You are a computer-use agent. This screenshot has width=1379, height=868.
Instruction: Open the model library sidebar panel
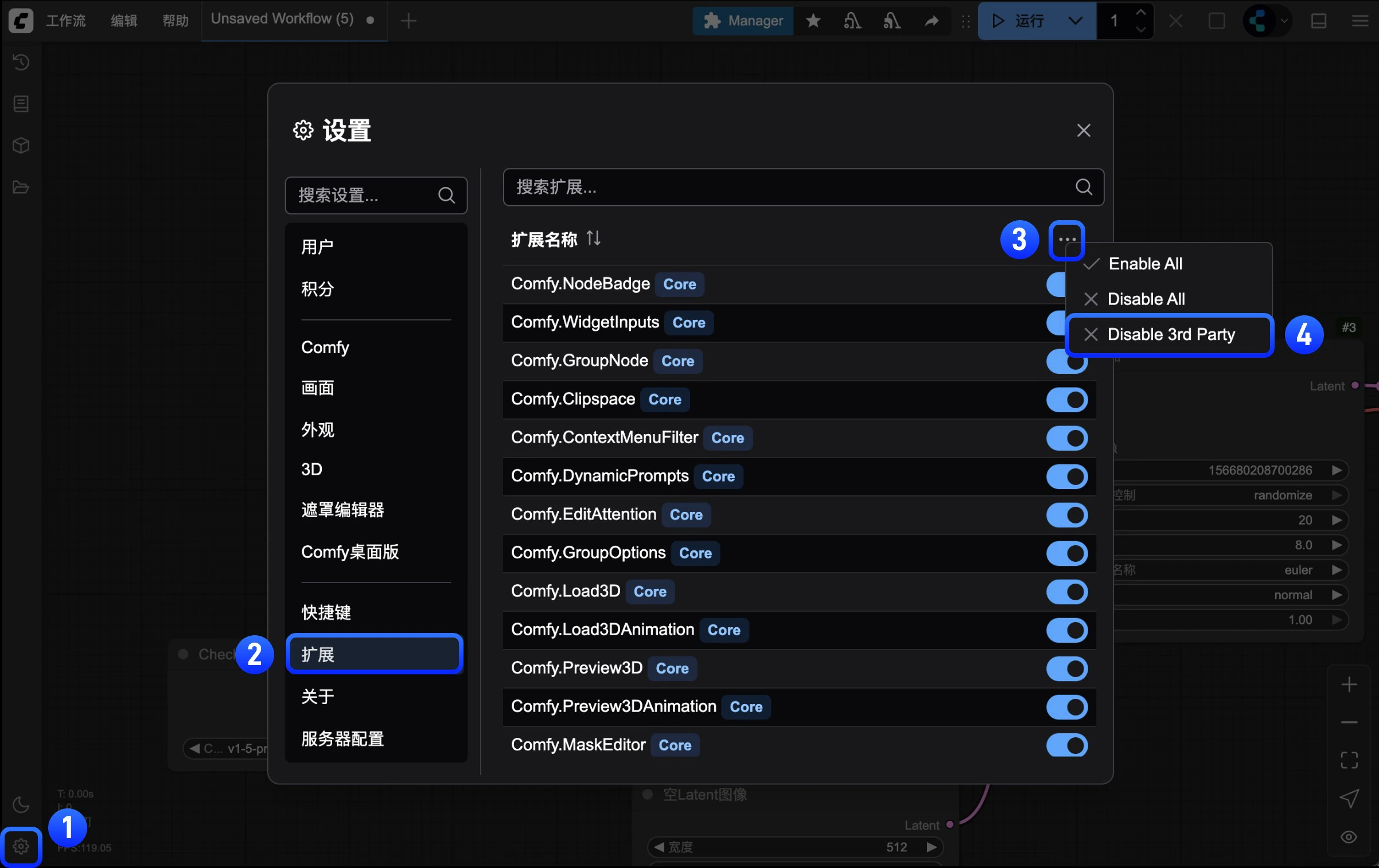click(21, 145)
